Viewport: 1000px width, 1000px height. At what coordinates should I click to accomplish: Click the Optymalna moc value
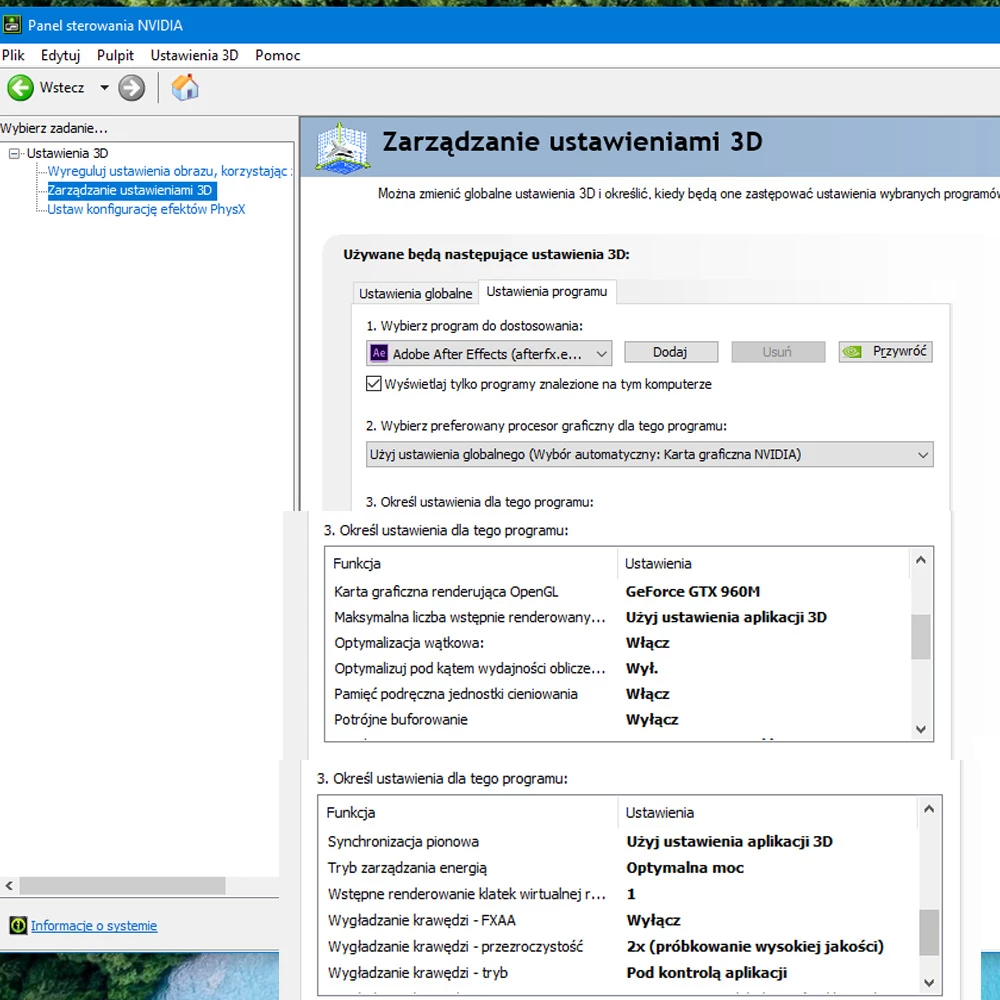[685, 867]
